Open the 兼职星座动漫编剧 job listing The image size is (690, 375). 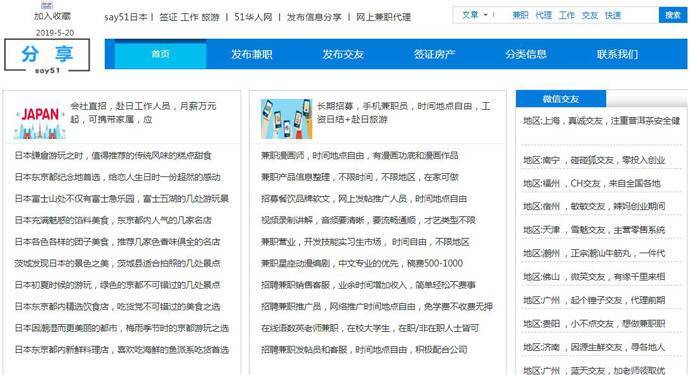[x=362, y=263]
